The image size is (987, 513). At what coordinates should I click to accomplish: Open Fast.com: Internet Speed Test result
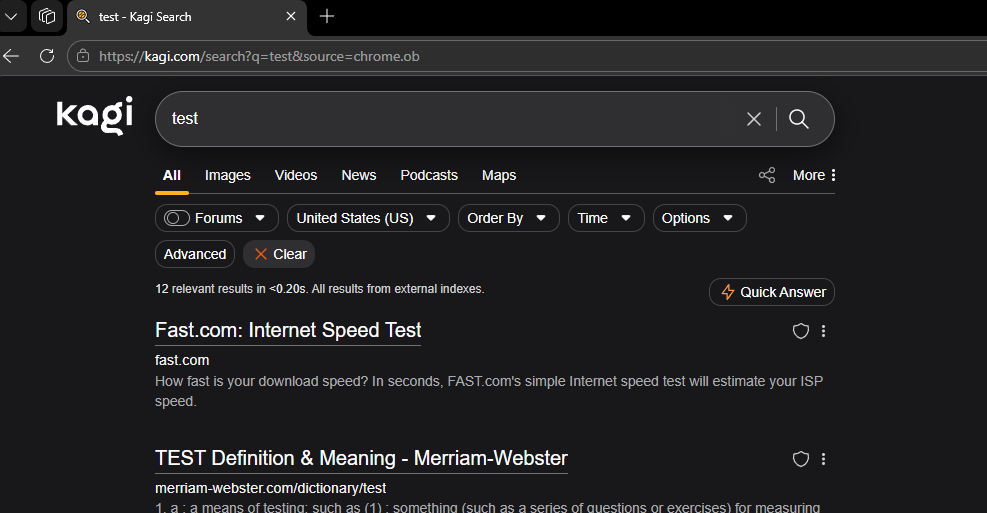[x=288, y=330]
